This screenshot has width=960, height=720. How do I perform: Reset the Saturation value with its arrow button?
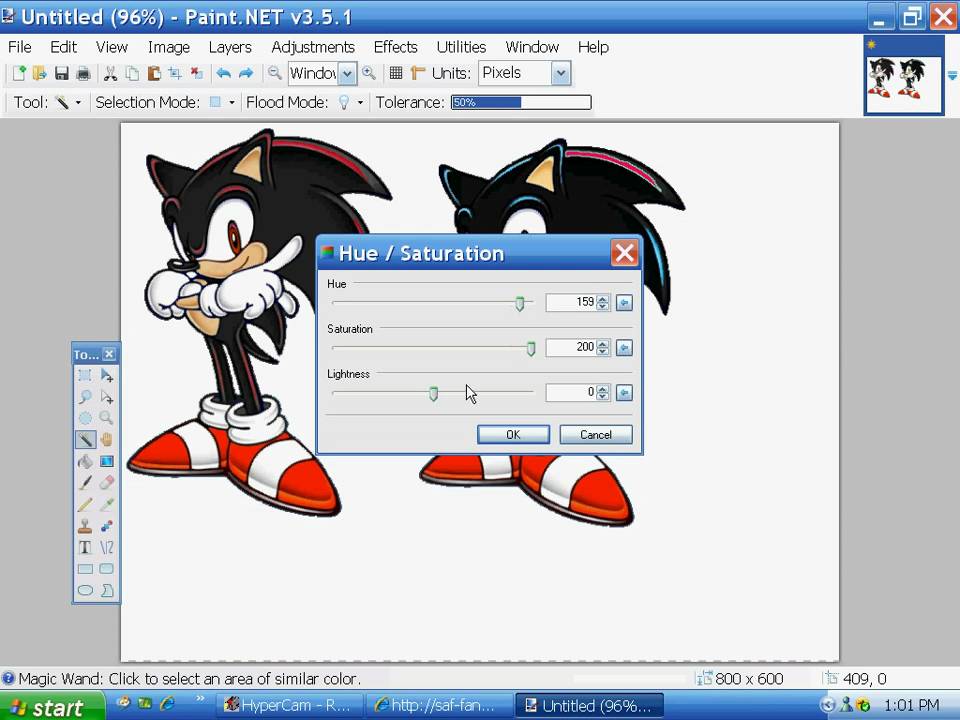pos(624,348)
